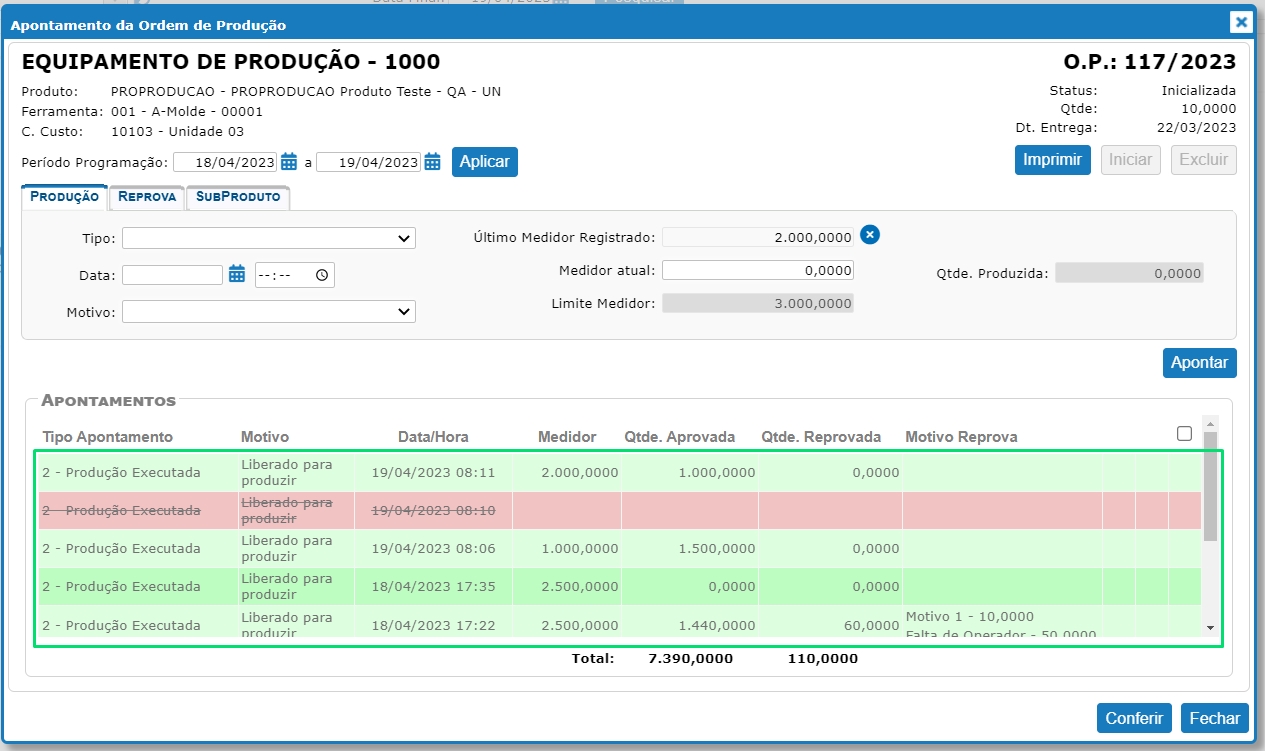Click the scroll-down arrow of the Apontamentos list

[1210, 627]
